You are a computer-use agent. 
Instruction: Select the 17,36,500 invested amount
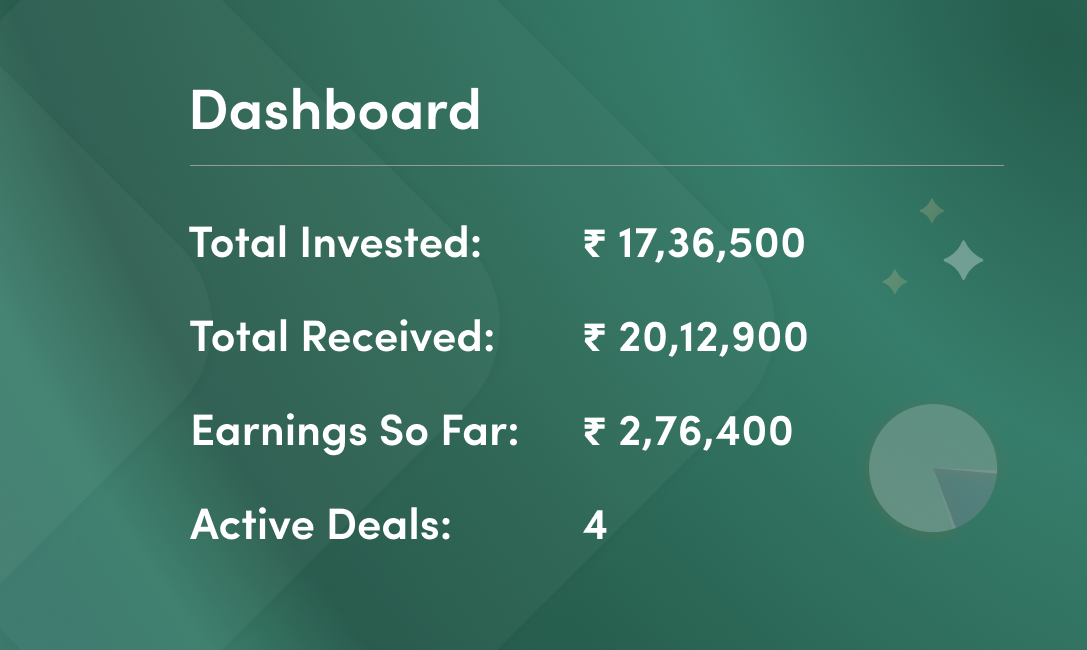[711, 244]
